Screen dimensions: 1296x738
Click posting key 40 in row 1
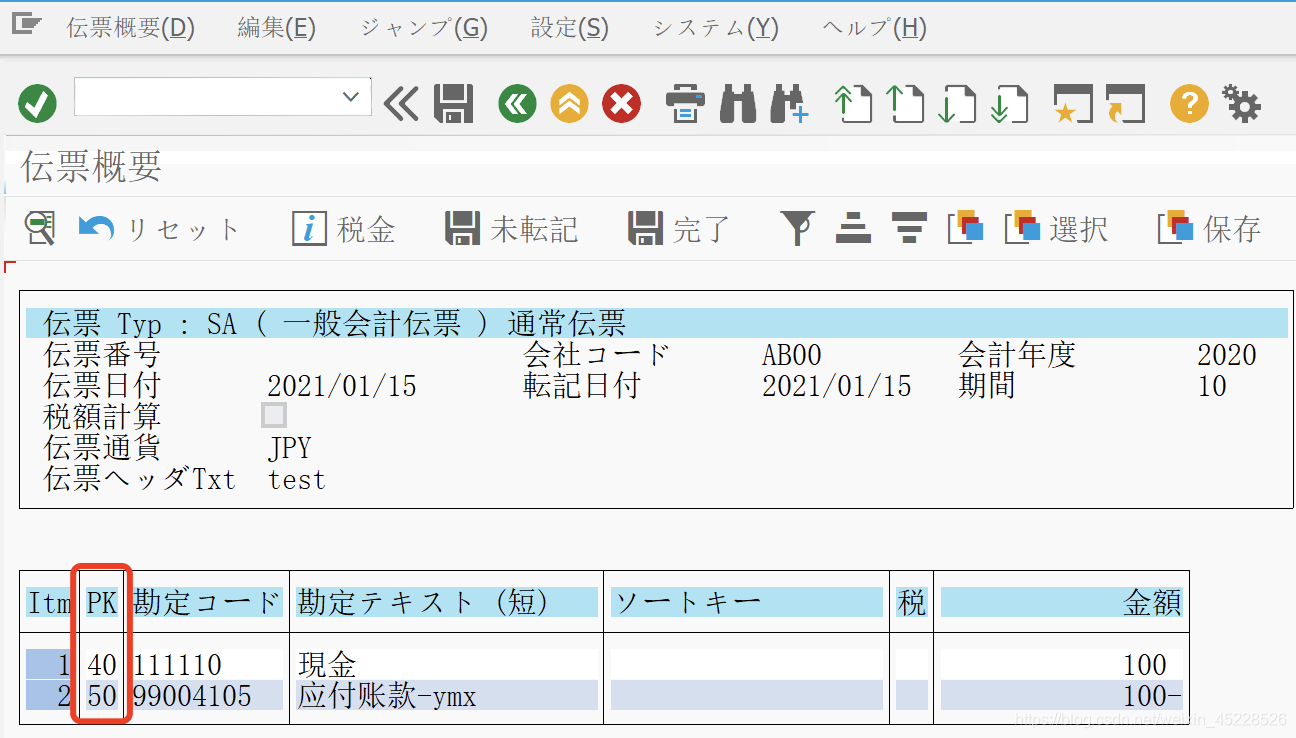(x=102, y=665)
